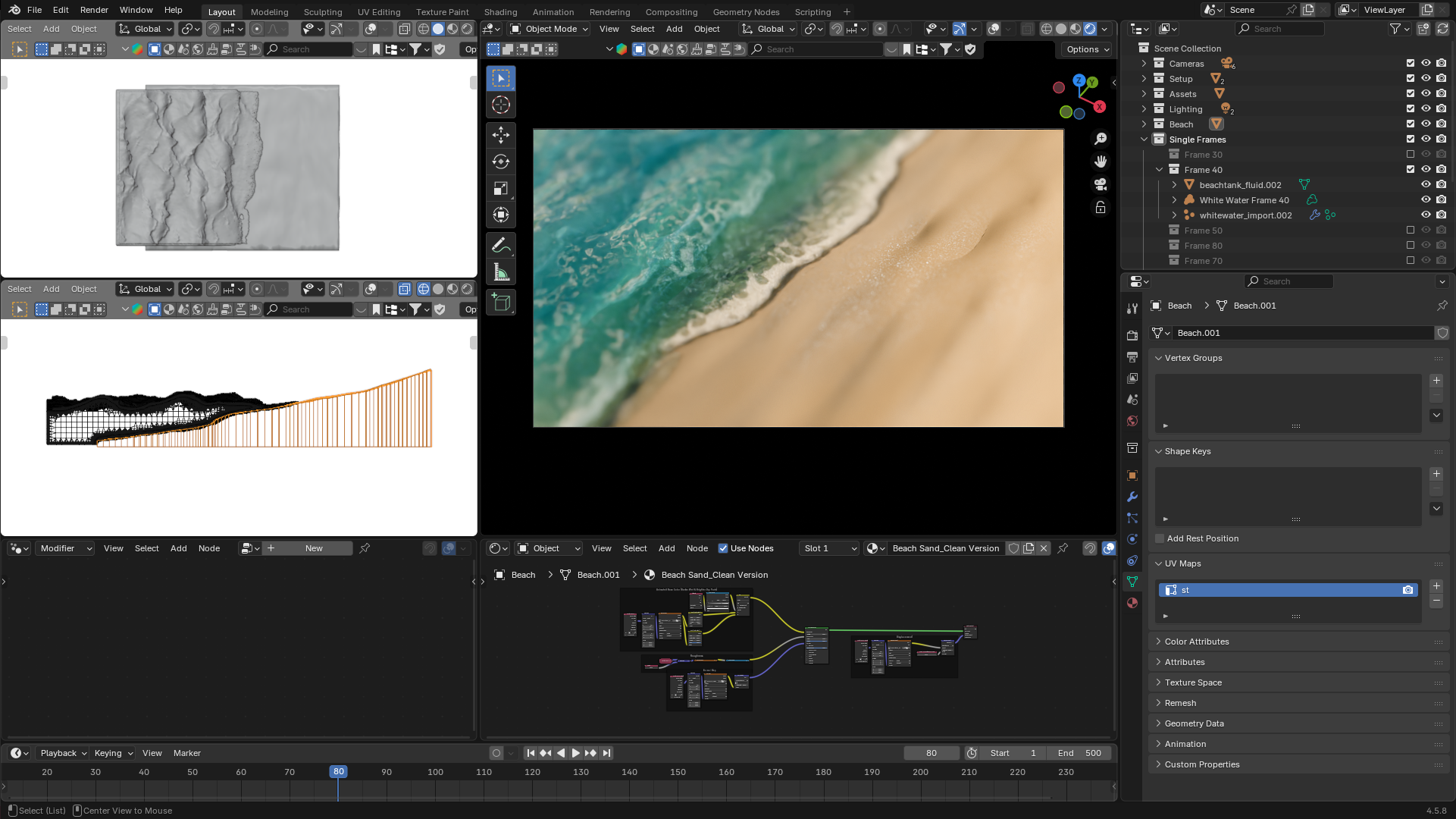The width and height of the screenshot is (1456, 819).
Task: Uncheck the Cameras collection exclude checkbox
Action: 1411,64
